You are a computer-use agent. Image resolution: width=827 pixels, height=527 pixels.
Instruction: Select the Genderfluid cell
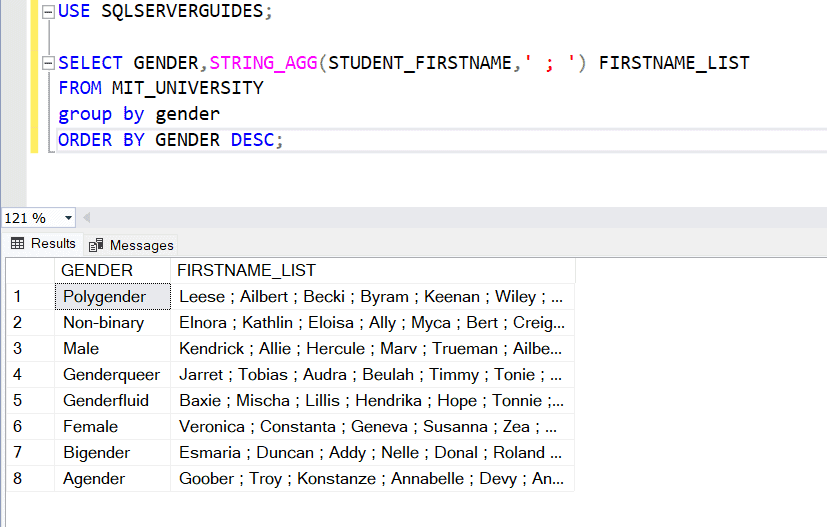pos(112,400)
